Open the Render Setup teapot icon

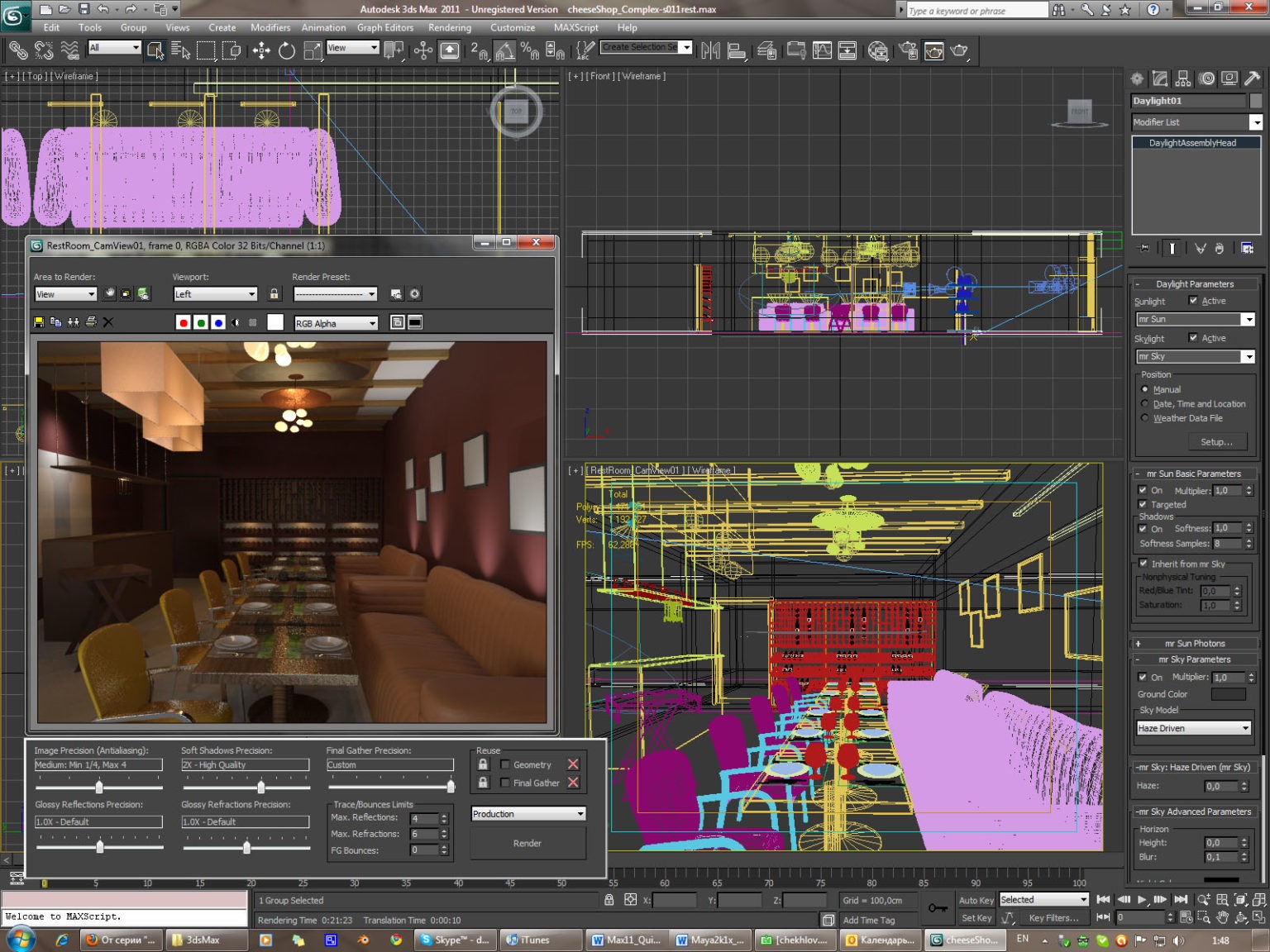pos(907,51)
